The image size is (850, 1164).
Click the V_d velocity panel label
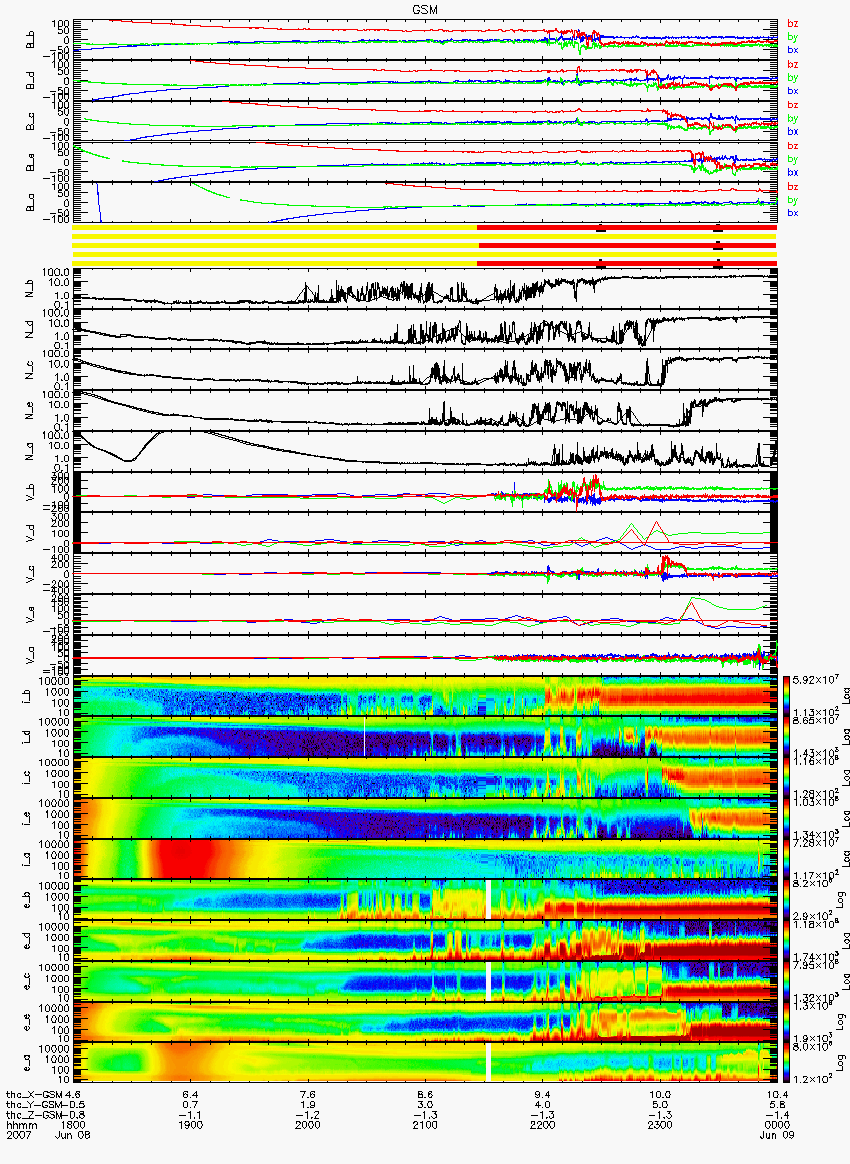[x=30, y=532]
